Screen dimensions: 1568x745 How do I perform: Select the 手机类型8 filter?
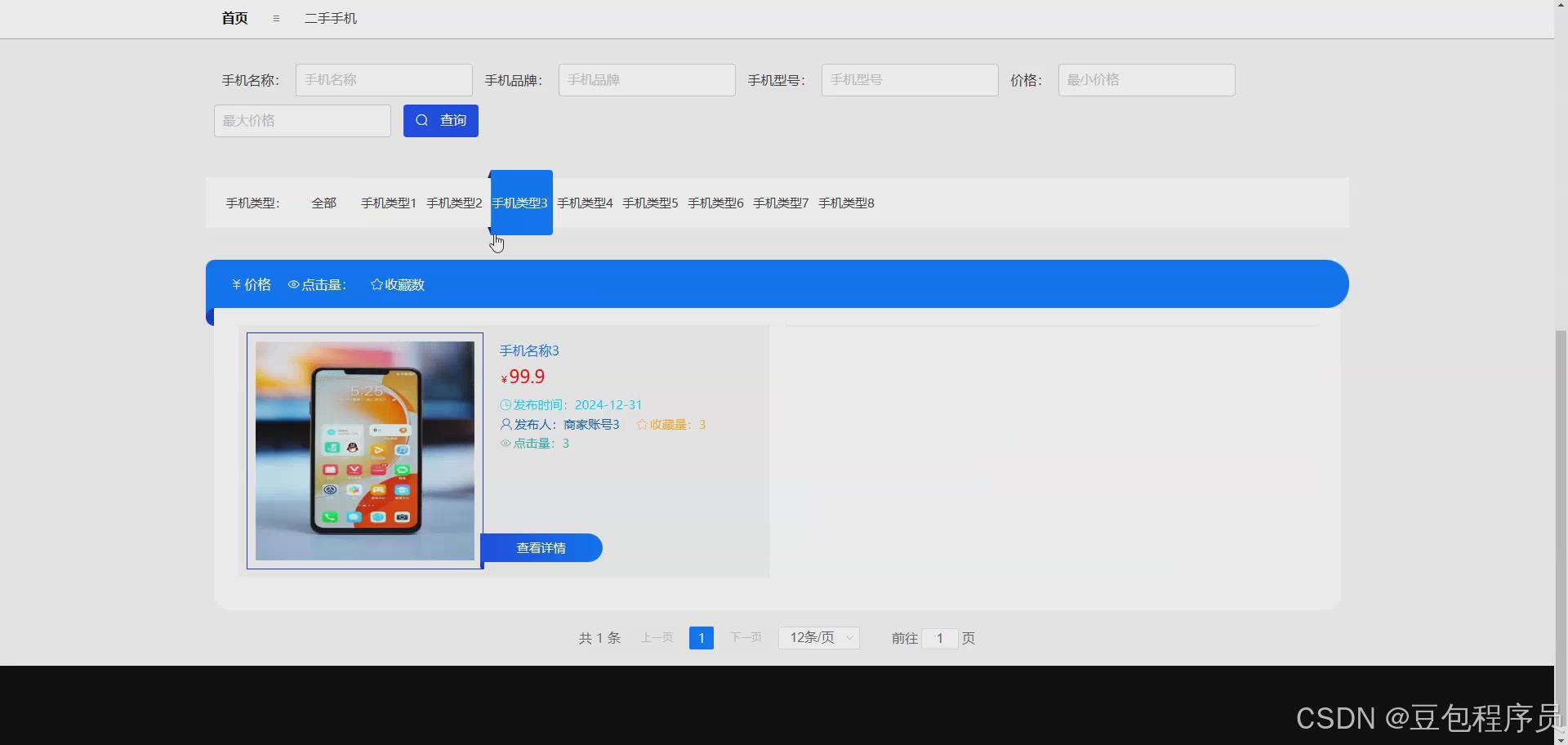(846, 203)
